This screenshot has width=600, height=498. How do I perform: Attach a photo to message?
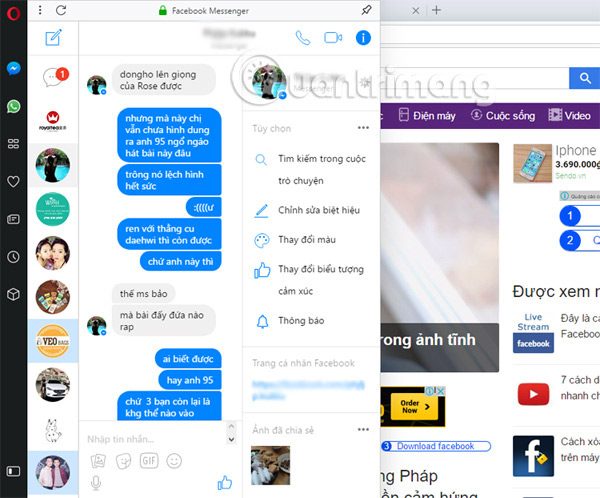tap(98, 461)
